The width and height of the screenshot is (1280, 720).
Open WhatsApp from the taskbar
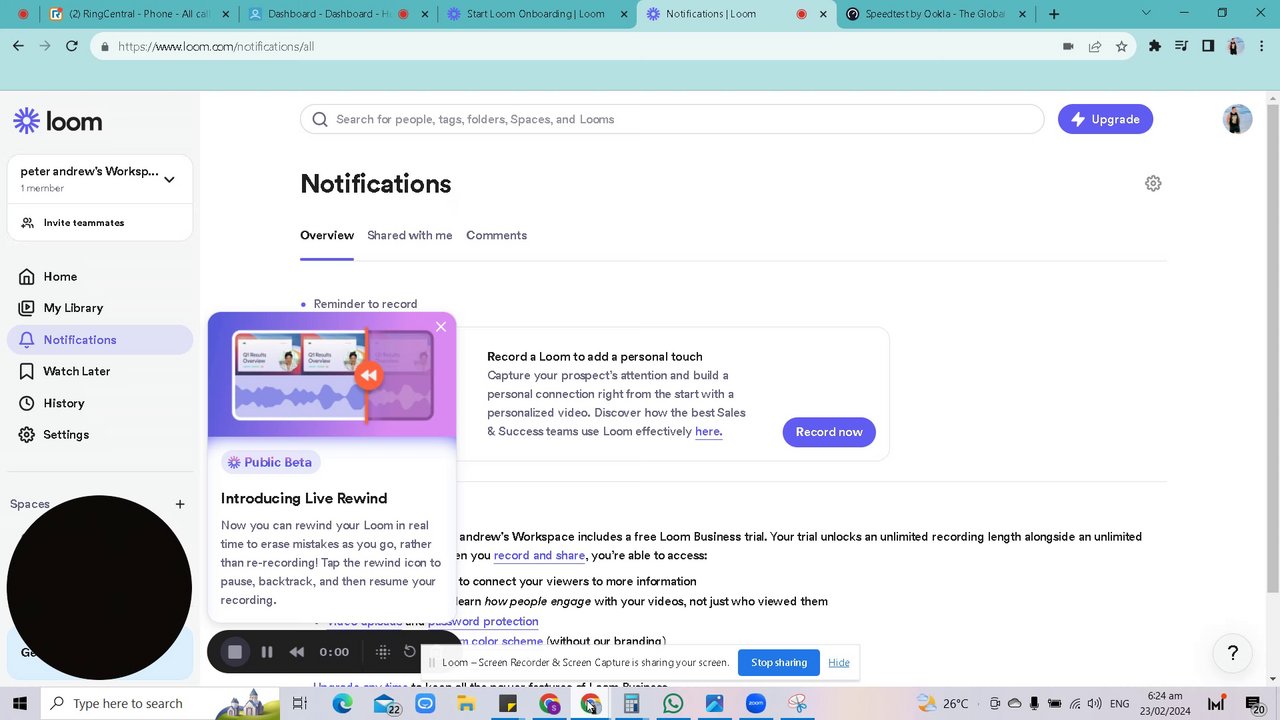[x=673, y=704]
